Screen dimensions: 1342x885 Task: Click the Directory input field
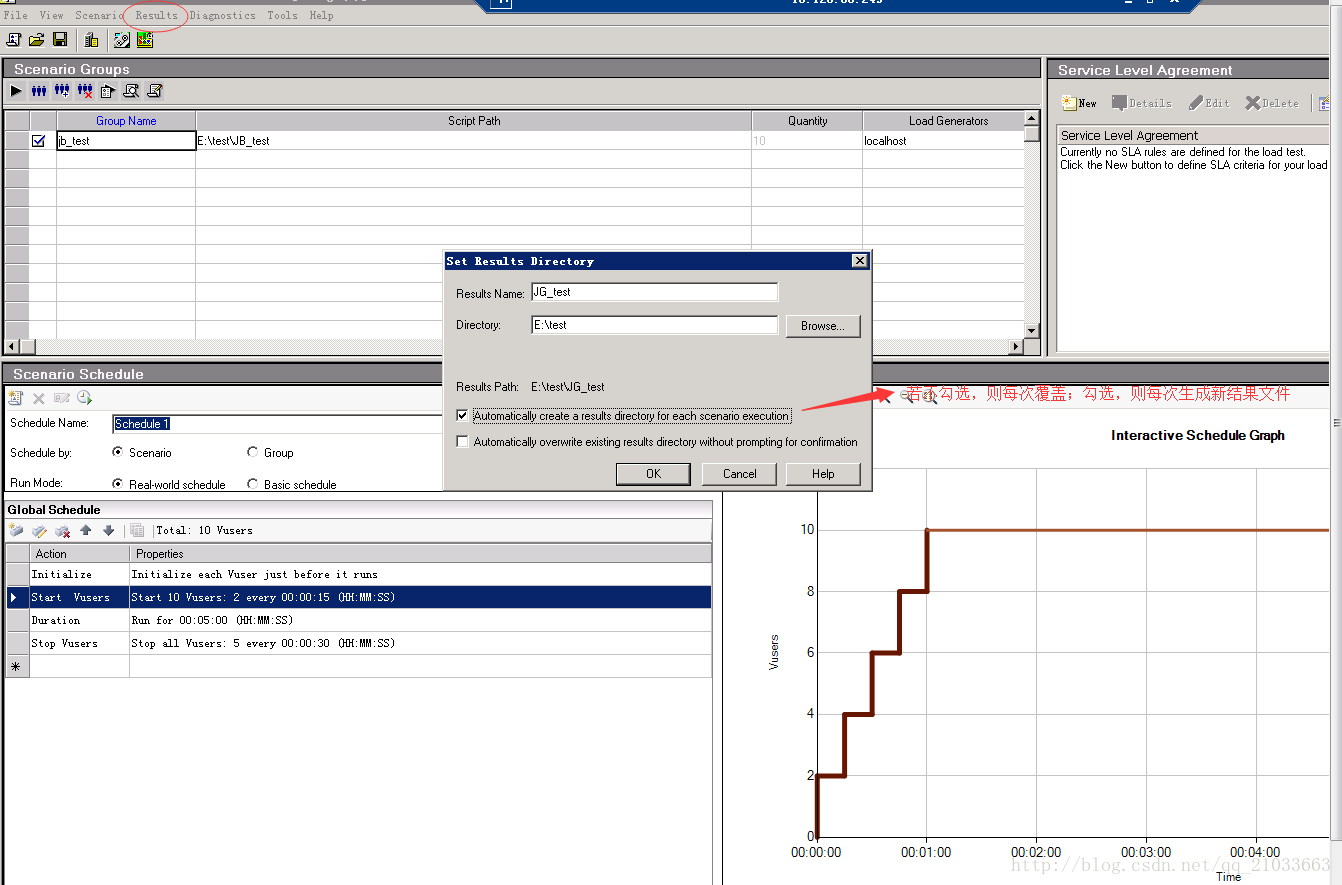[x=655, y=325]
